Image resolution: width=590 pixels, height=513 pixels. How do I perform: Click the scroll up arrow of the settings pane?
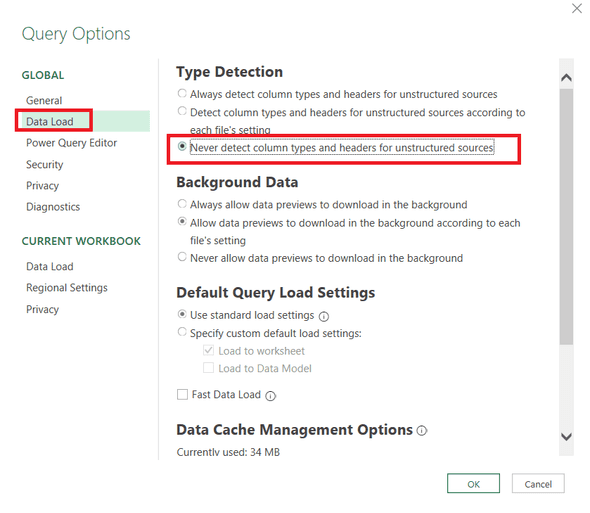point(566,78)
